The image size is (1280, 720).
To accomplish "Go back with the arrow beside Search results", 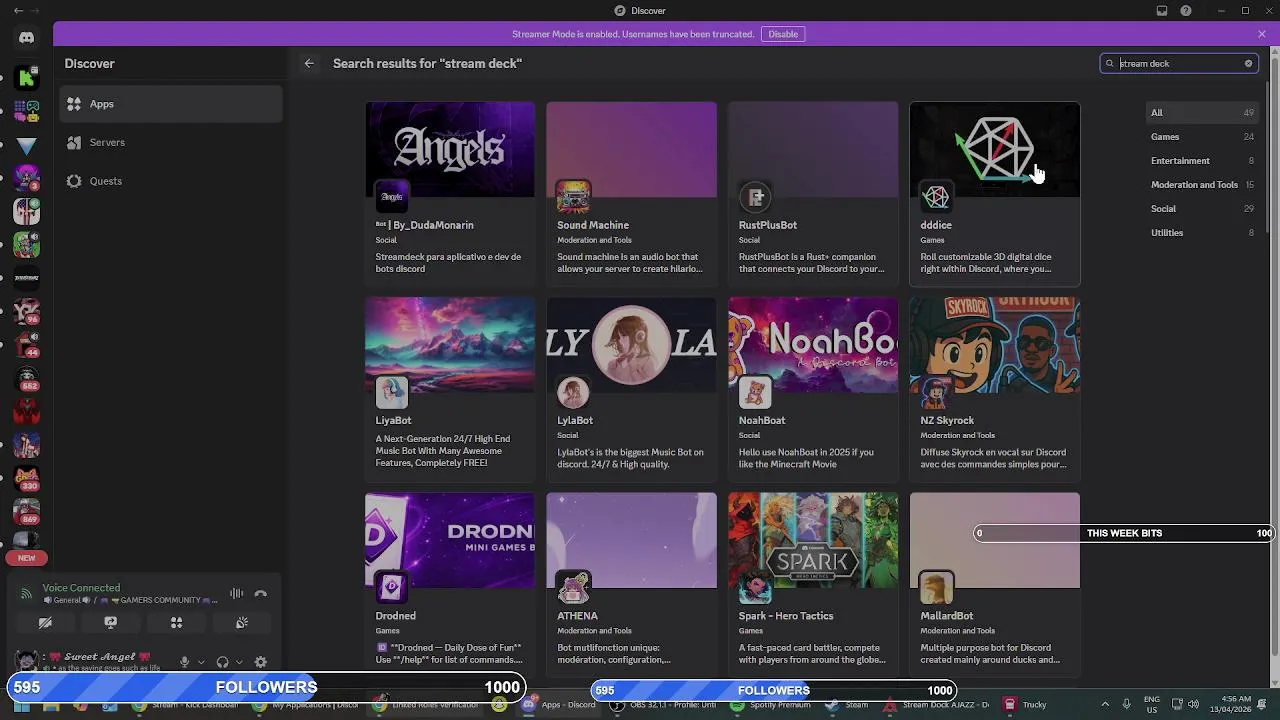I will tap(309, 63).
